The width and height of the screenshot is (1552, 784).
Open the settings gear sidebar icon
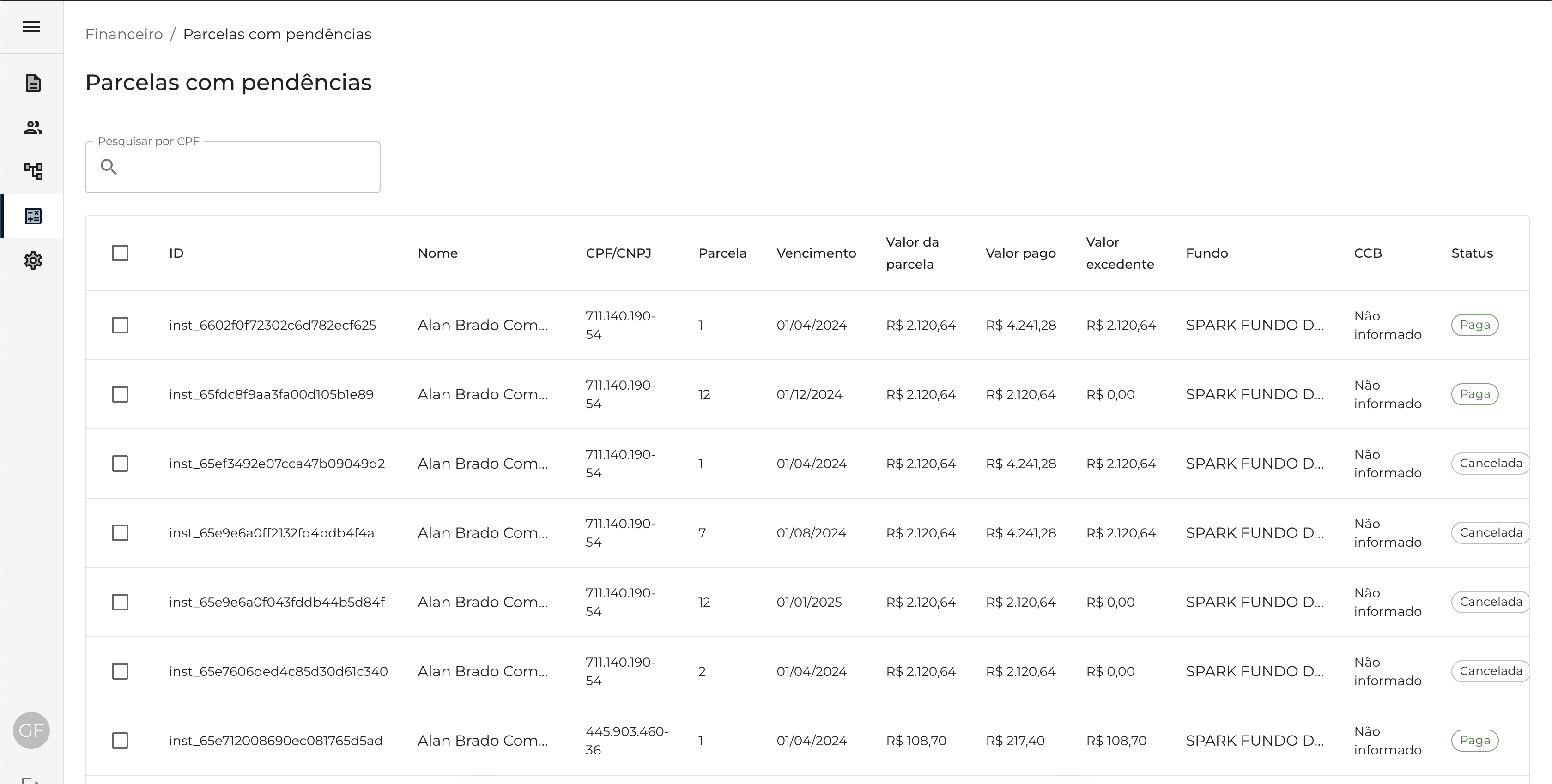click(33, 261)
